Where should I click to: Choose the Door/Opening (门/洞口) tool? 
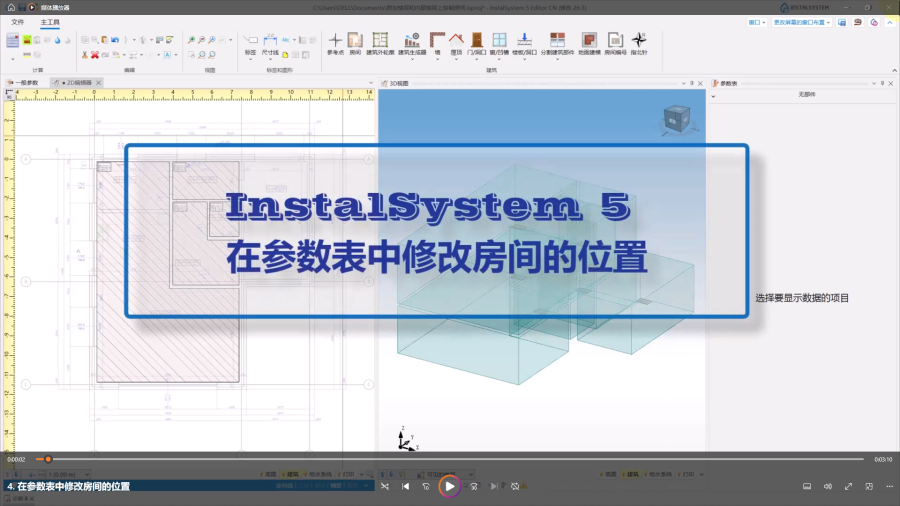476,42
